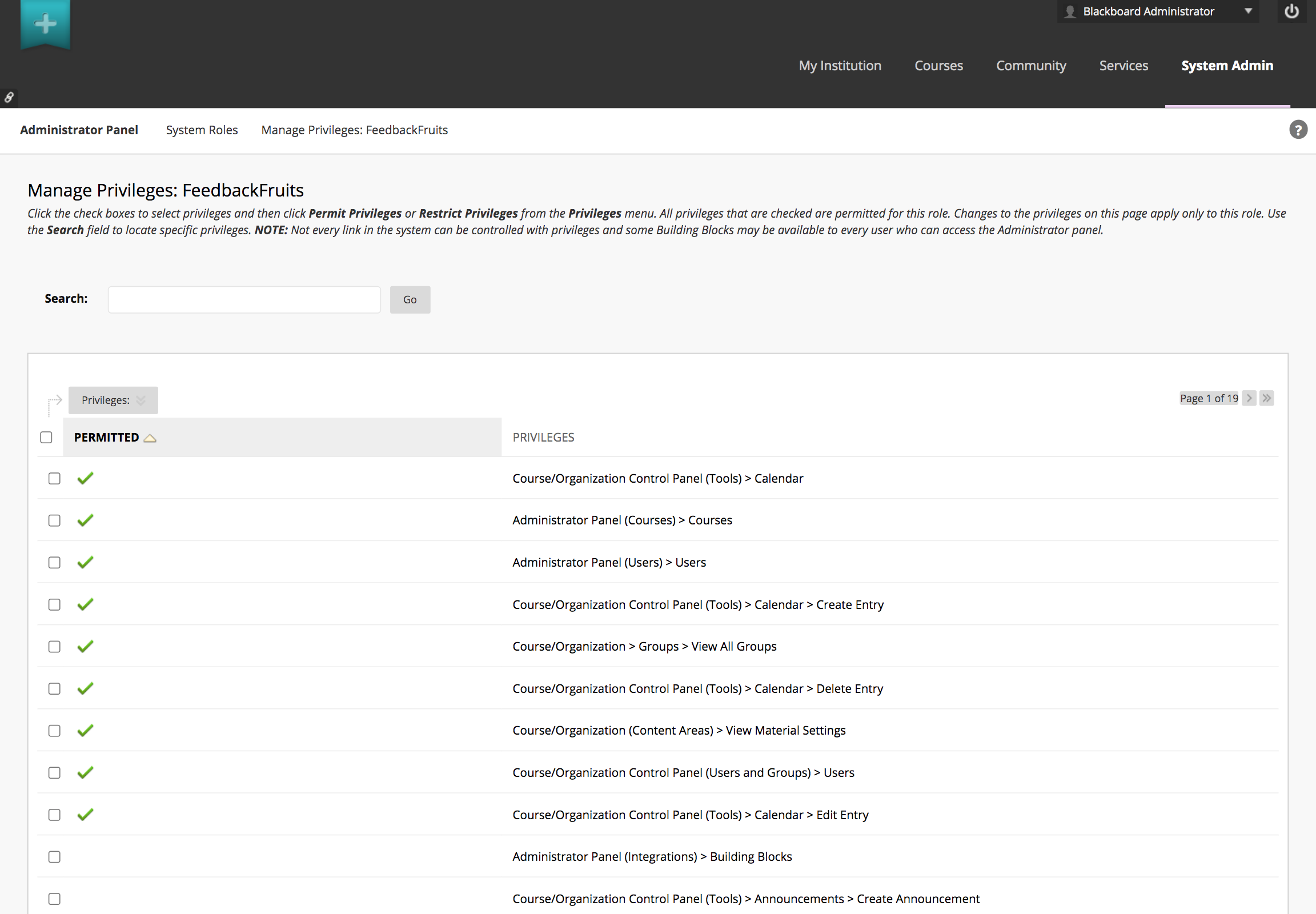The height and width of the screenshot is (914, 1316).
Task: Click green checkmark for View All Groups
Action: pyautogui.click(x=85, y=647)
